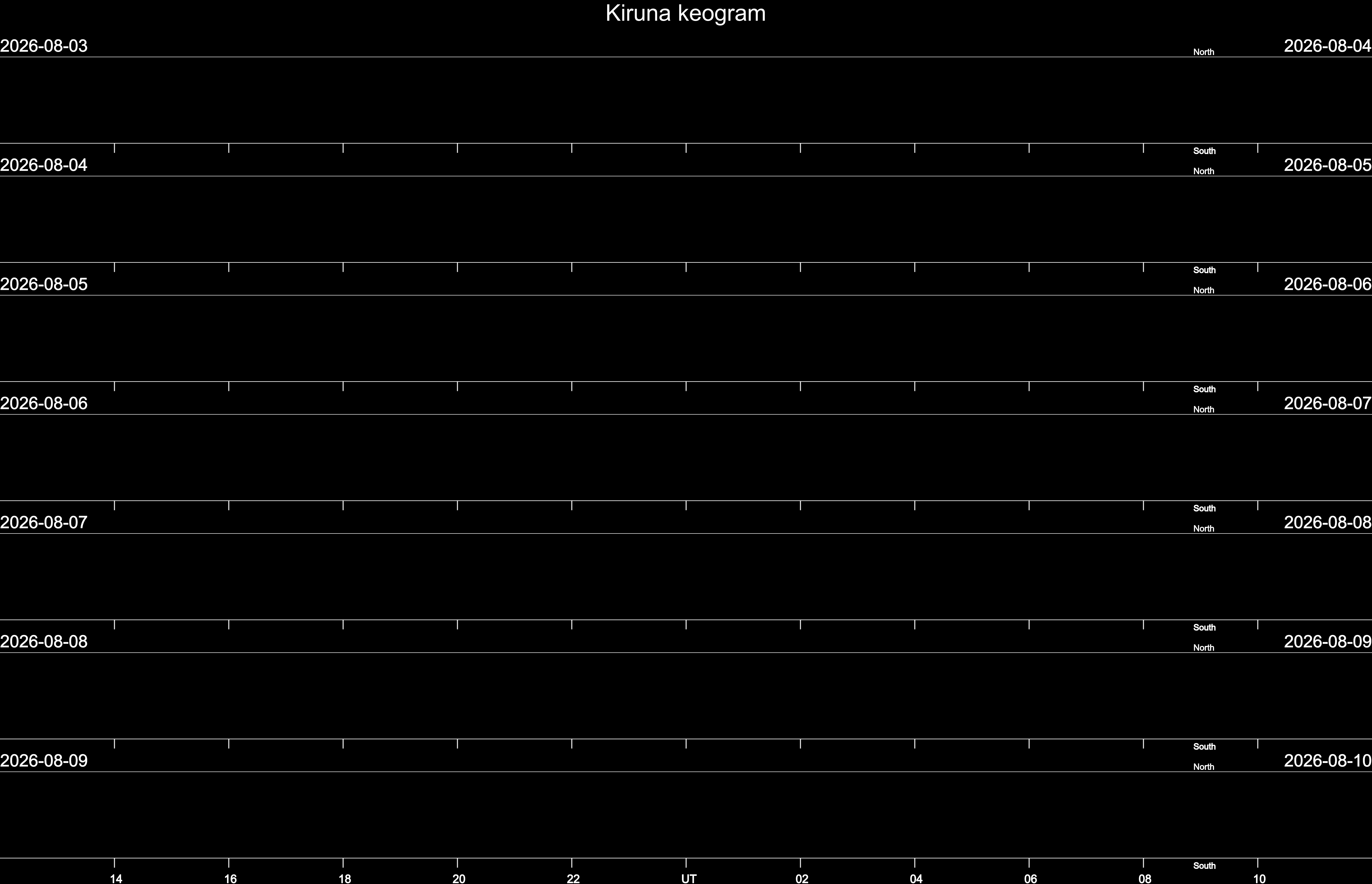The image size is (1372, 884).
Task: Select the "UT" midnight axis label
Action: click(x=689, y=878)
